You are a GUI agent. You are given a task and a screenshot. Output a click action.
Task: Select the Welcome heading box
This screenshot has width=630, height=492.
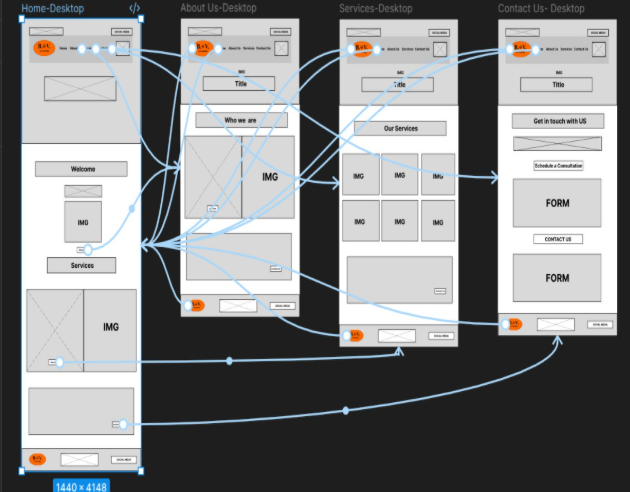[x=81, y=169]
